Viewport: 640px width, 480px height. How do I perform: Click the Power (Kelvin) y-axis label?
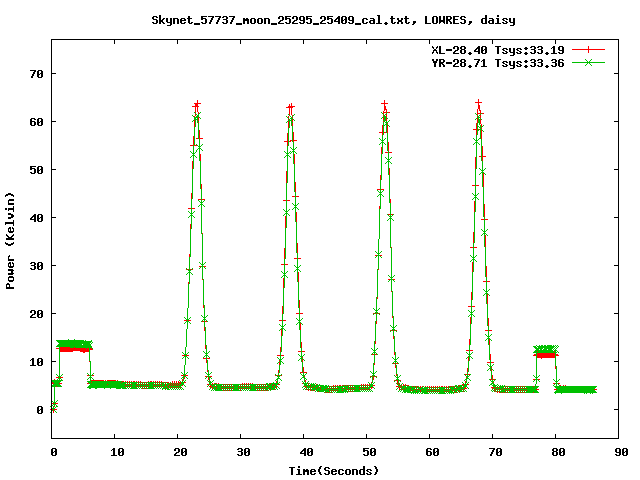[x=11, y=240]
